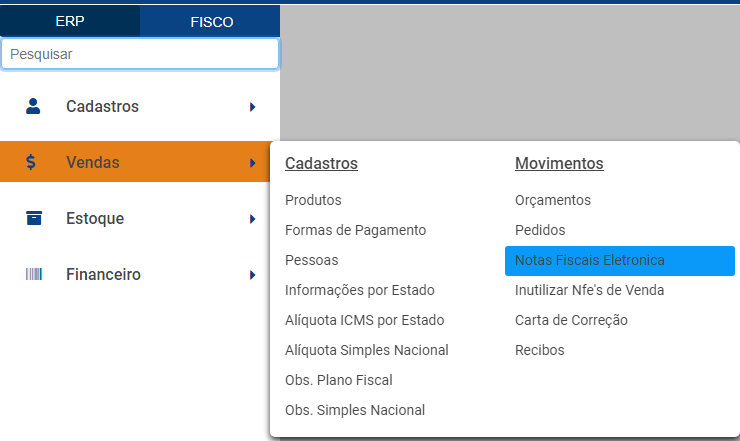Click the archive box icon beside Estoque

[x=33, y=218]
